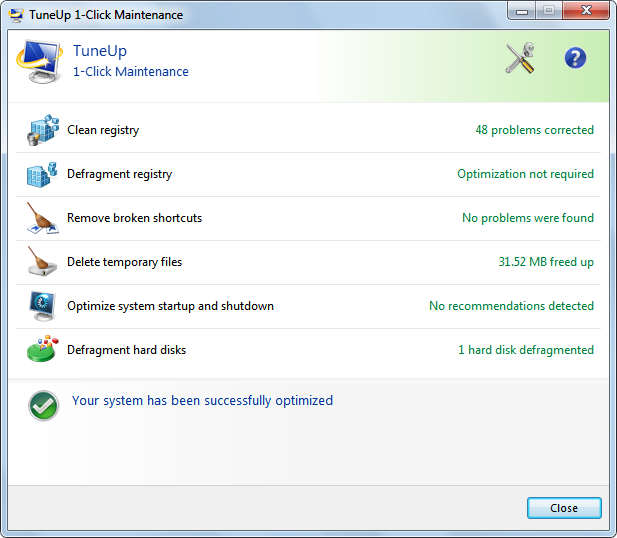617x538 pixels.
Task: Close the dialog with the Close button
Action: point(564,508)
